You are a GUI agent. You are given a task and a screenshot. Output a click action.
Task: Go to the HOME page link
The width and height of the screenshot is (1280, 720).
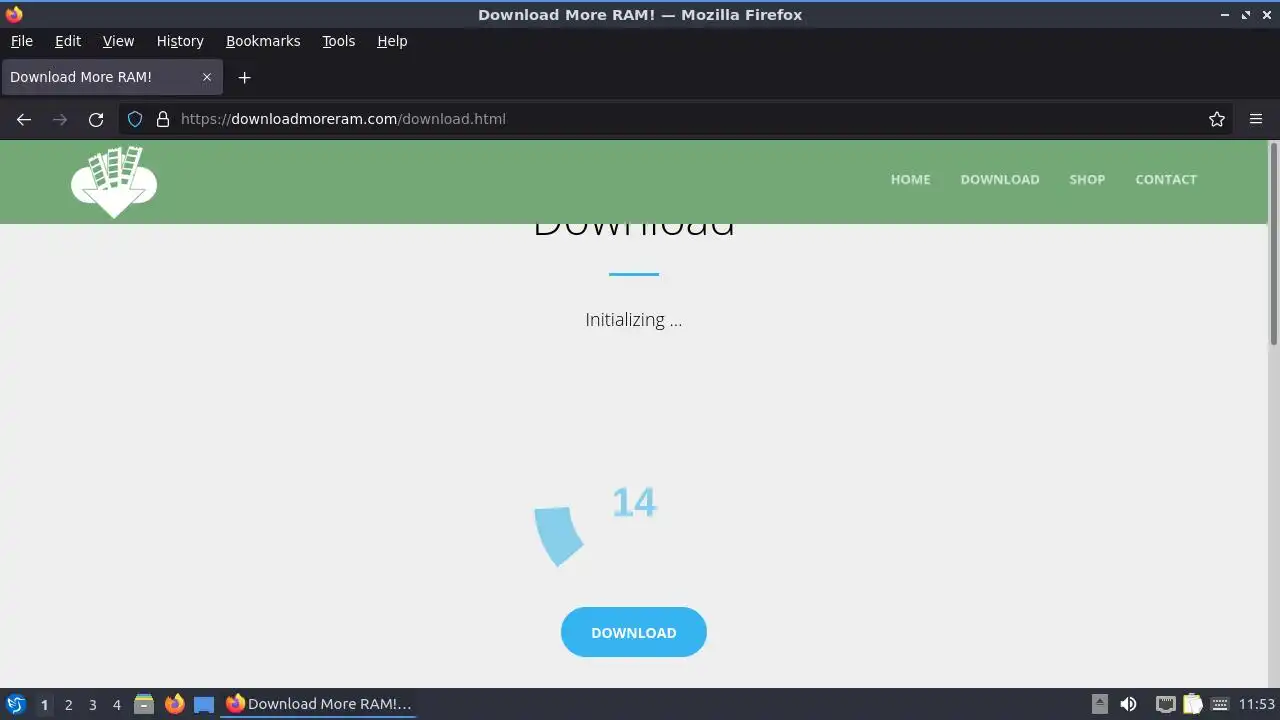(x=910, y=180)
